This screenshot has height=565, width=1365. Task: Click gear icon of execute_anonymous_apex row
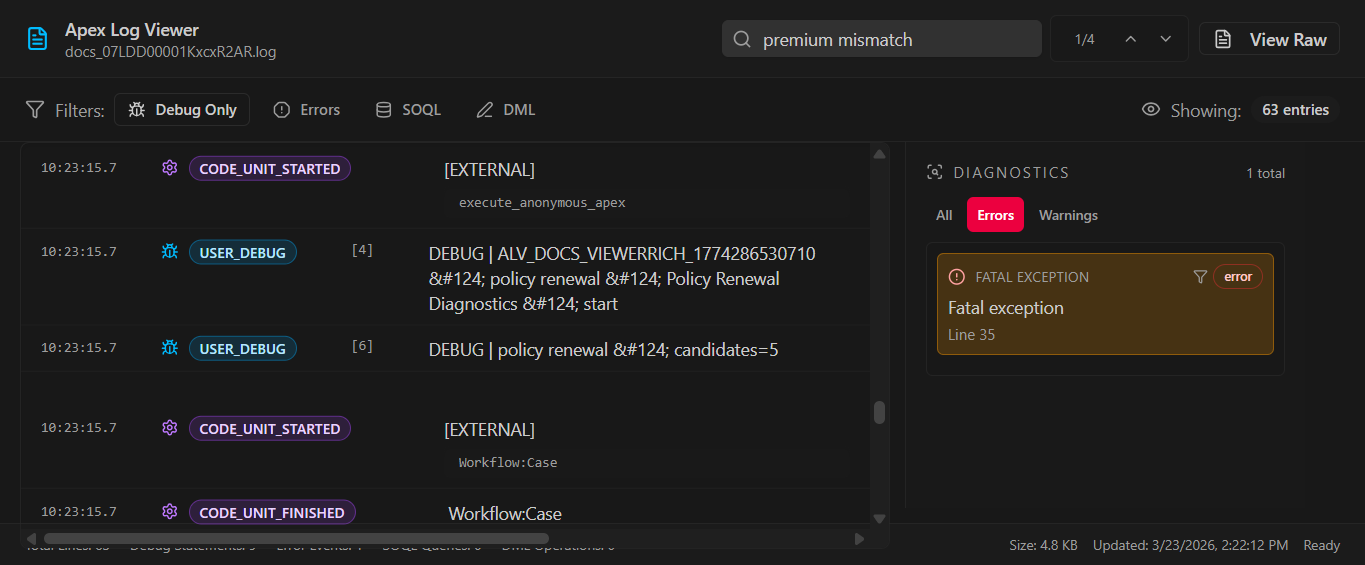pyautogui.click(x=170, y=168)
